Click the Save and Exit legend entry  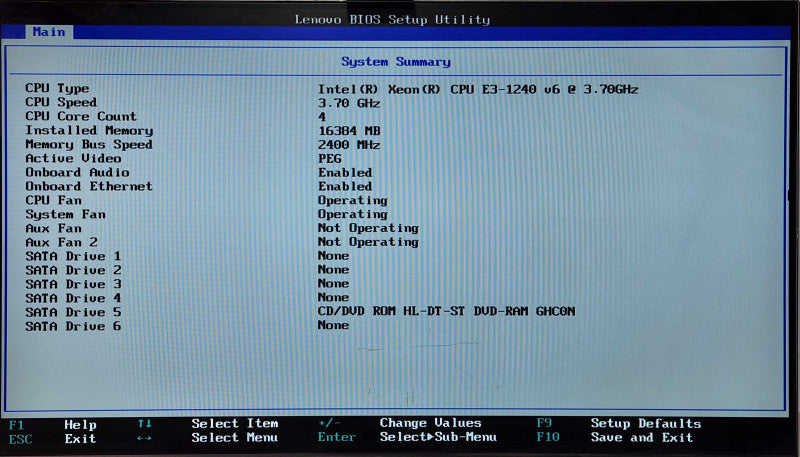642,437
